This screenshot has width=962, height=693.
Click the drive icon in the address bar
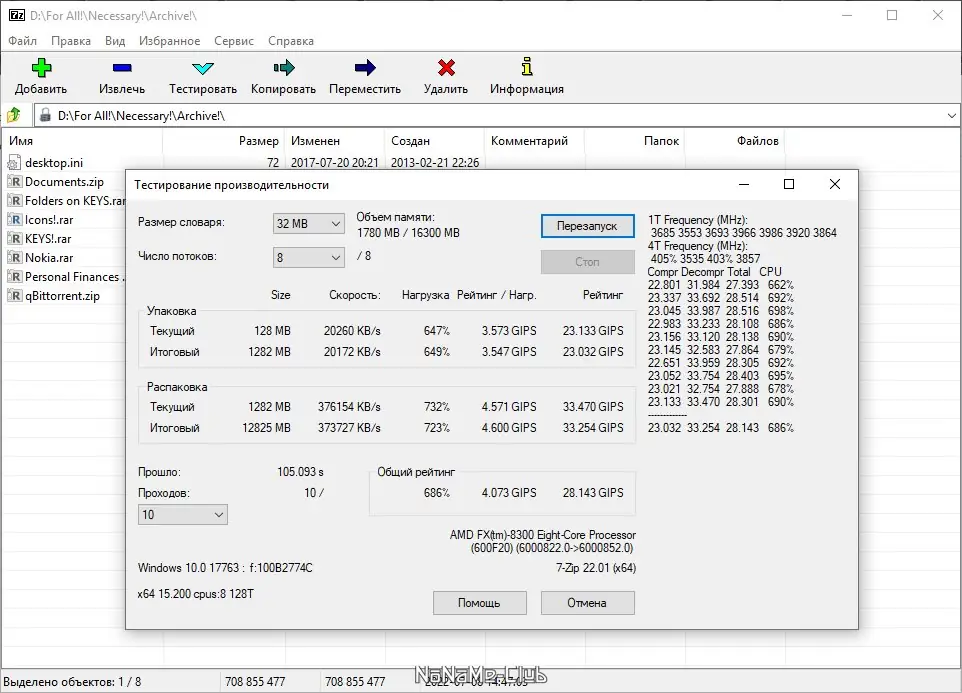tap(45, 115)
